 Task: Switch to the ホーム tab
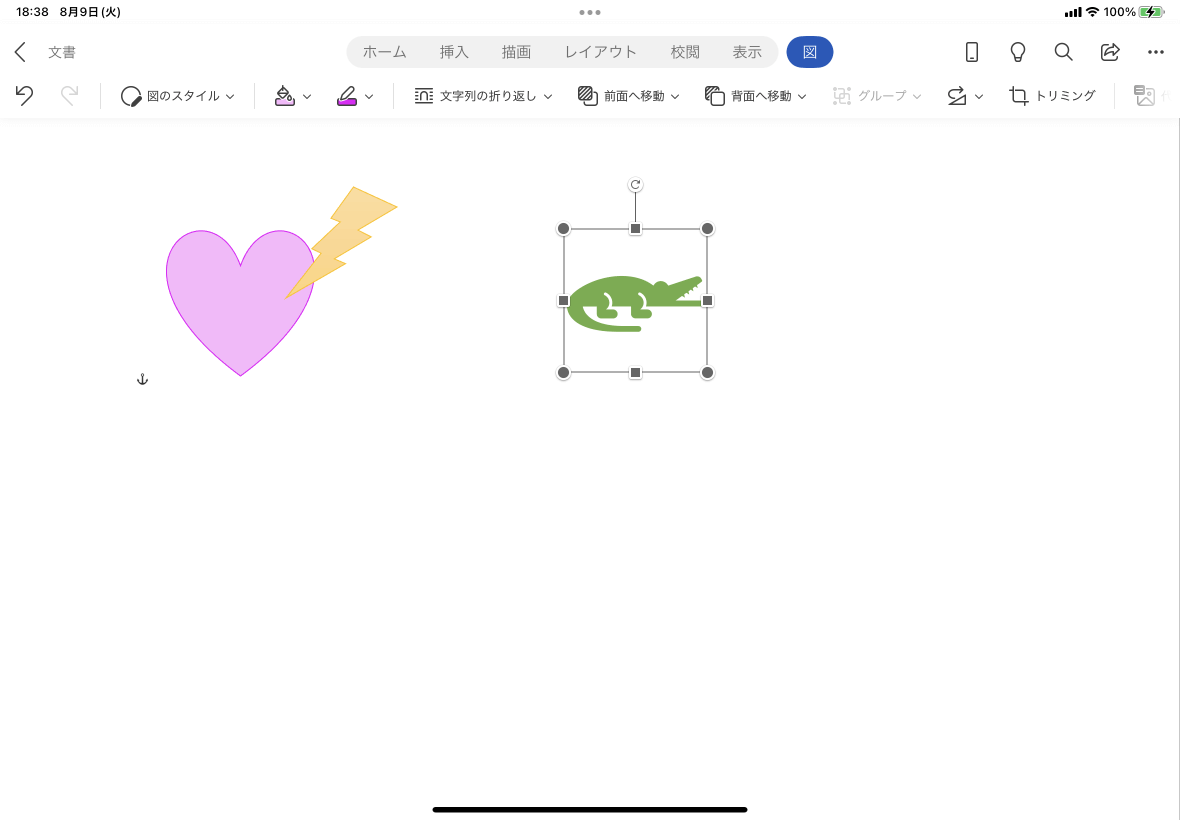(x=385, y=52)
